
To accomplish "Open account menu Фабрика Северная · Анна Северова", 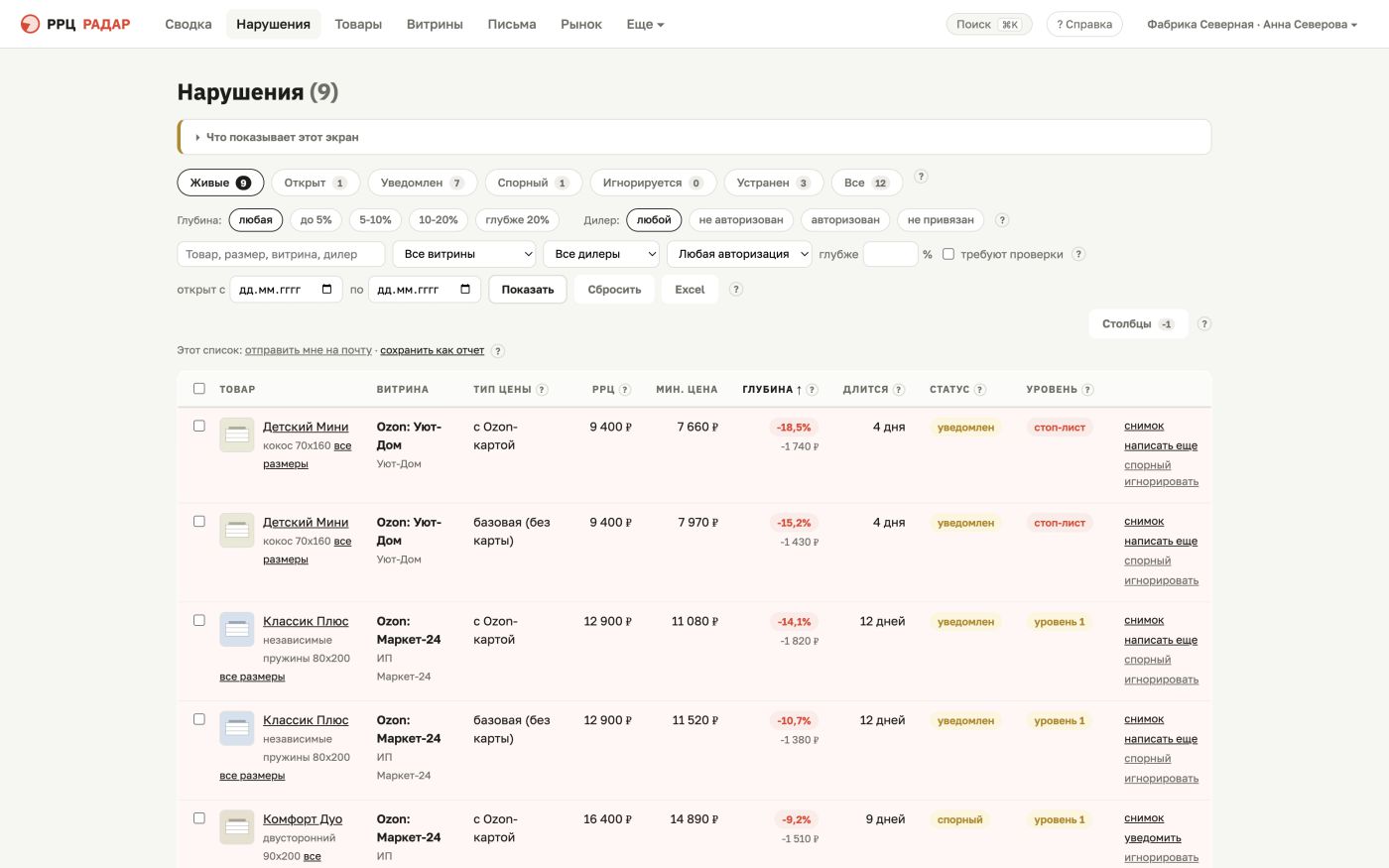I will click(x=1252, y=24).
